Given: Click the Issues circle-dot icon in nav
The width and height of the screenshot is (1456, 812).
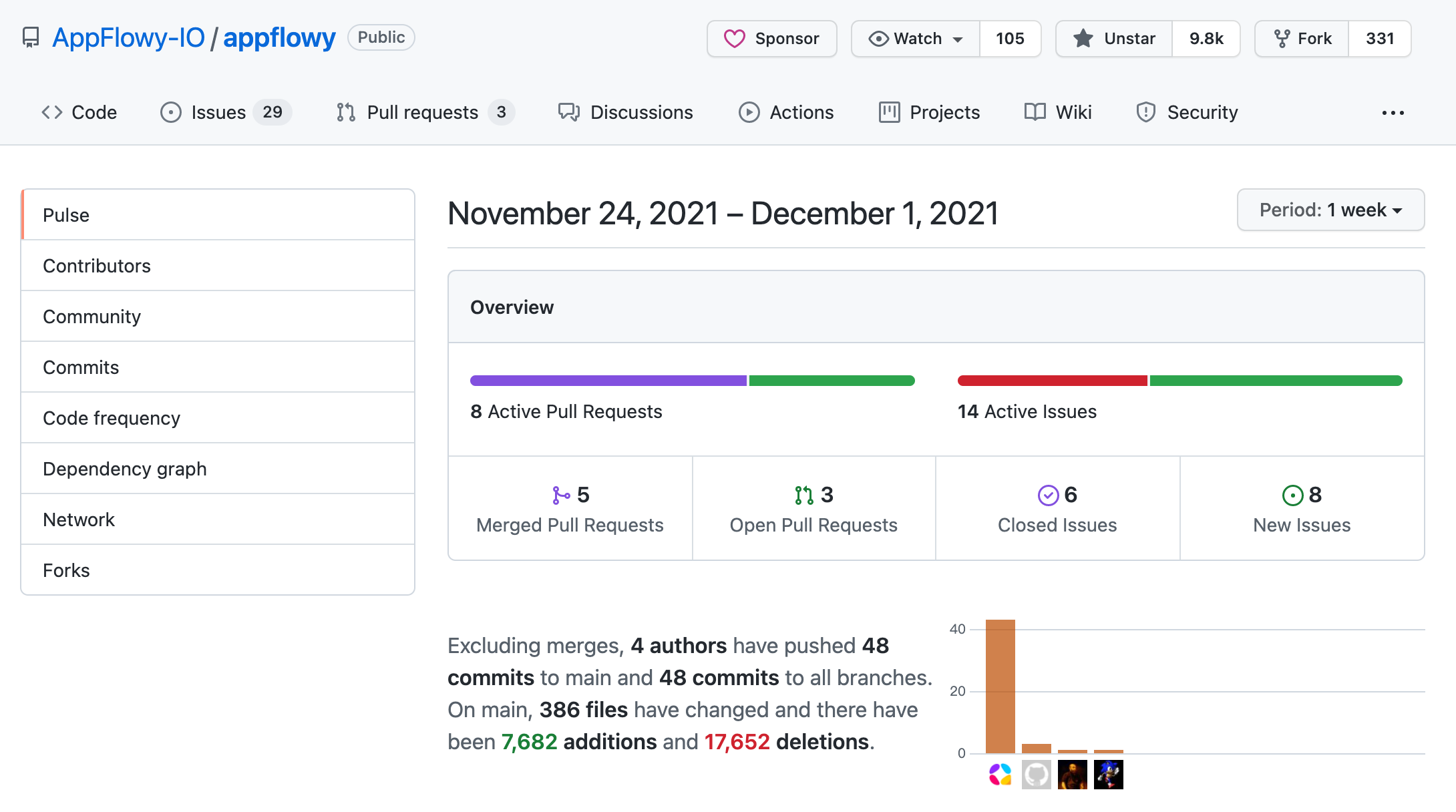Looking at the screenshot, I should point(171,112).
